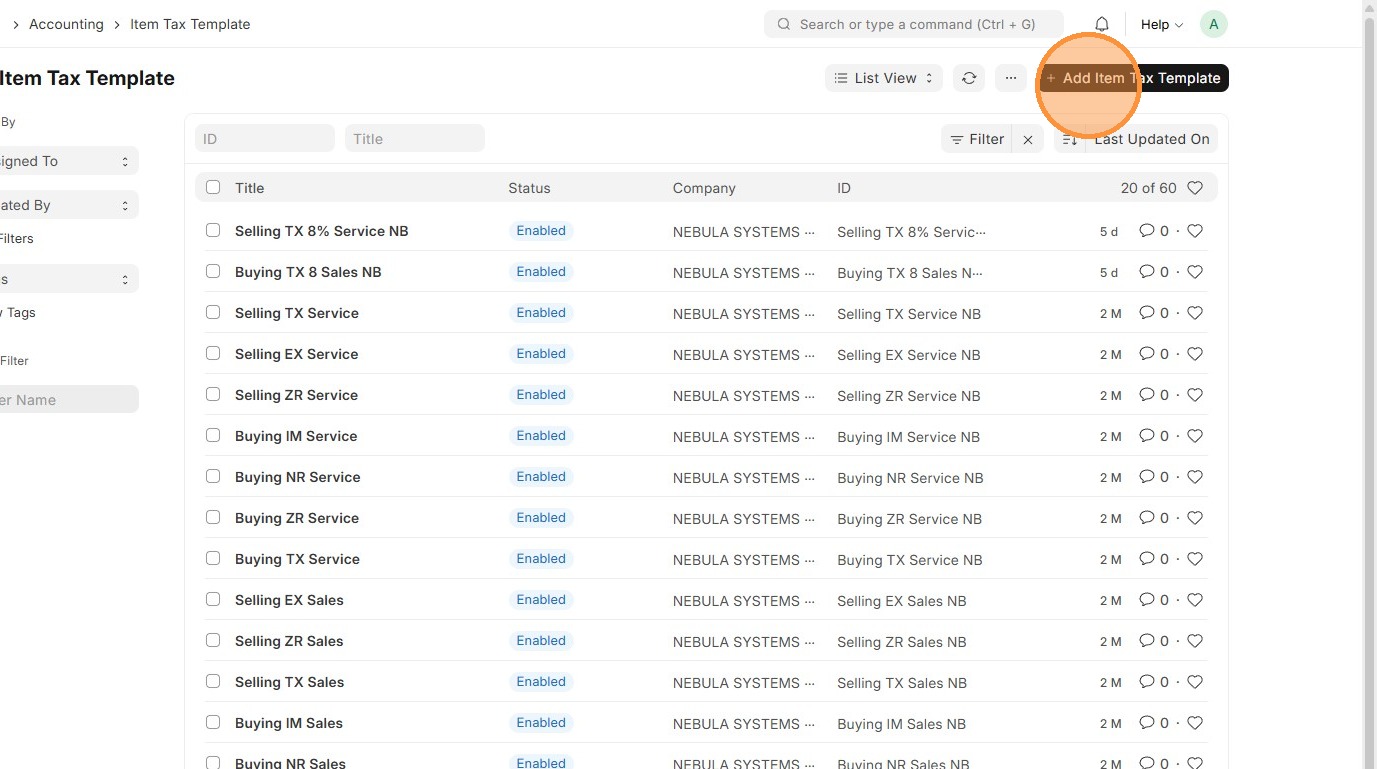Click the heart on Buying ZR Service row
Screen dimensions: 1377x769
[1195, 518]
